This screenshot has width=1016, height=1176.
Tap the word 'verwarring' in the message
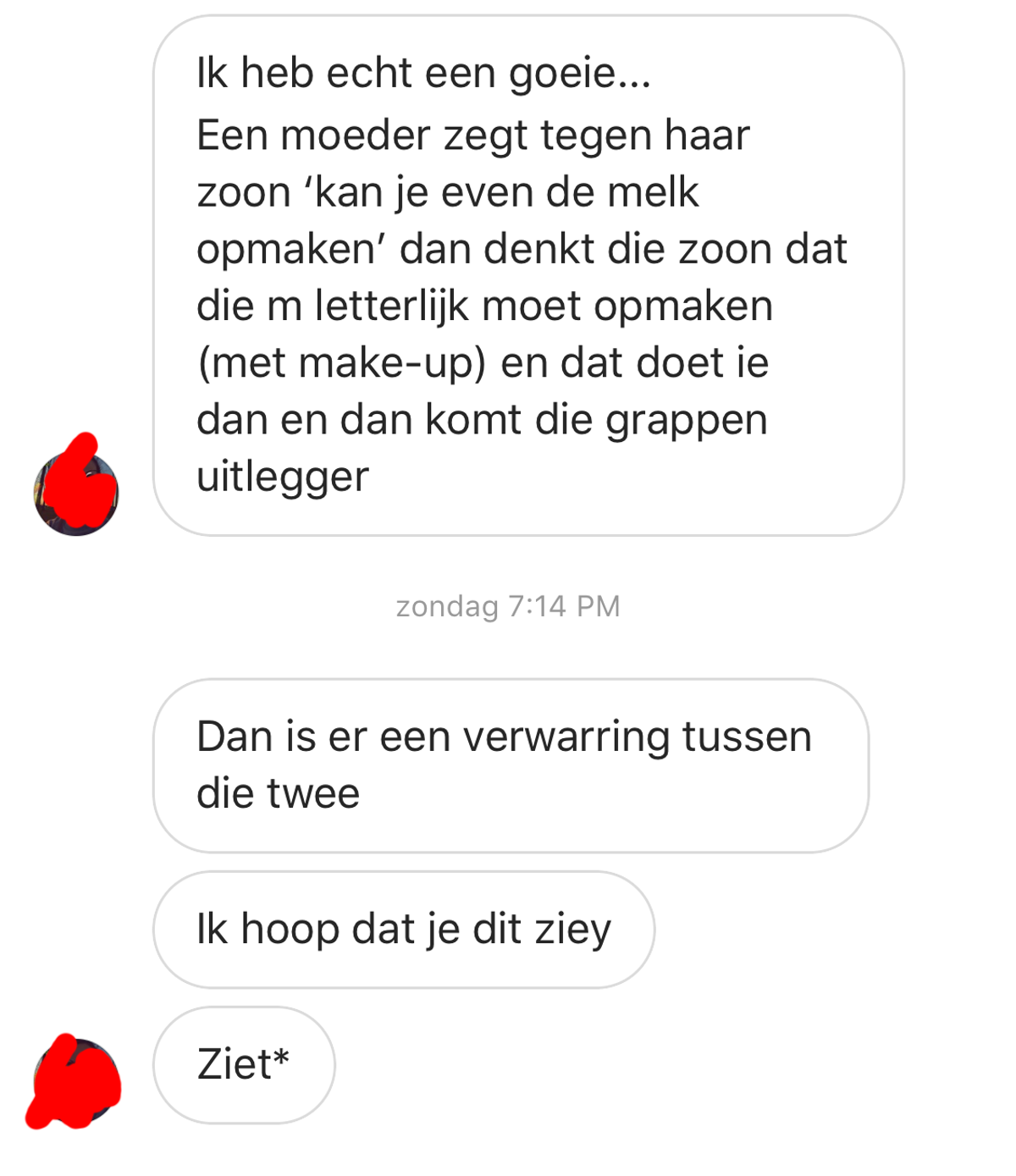(x=566, y=737)
